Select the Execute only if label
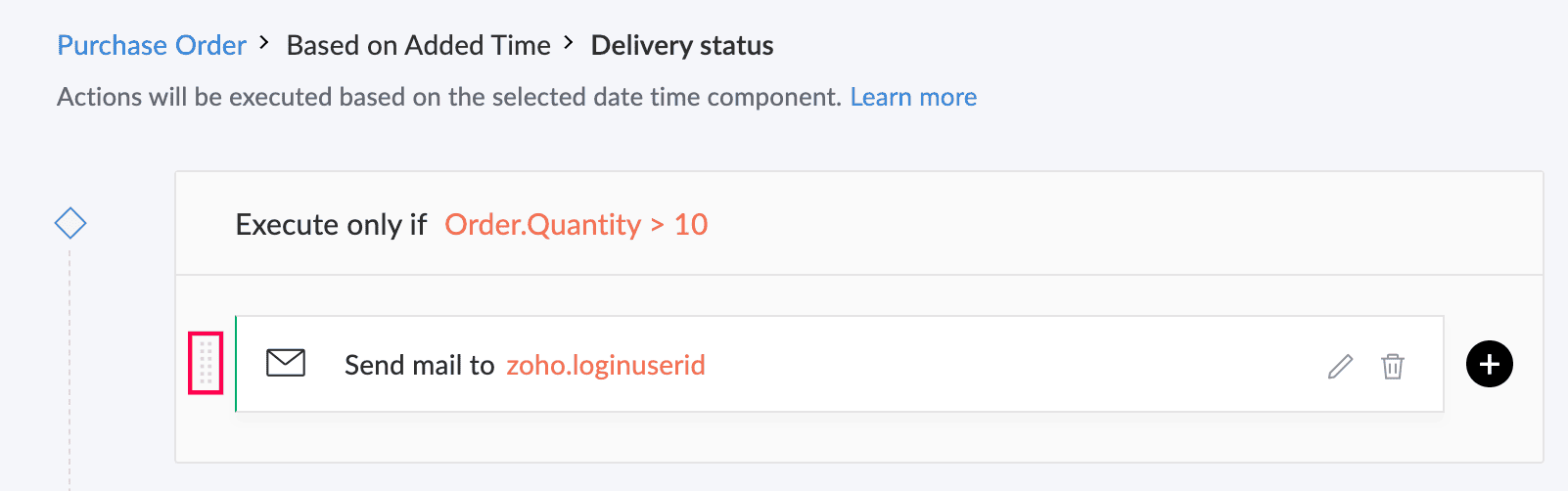The image size is (1568, 491). pos(331,225)
